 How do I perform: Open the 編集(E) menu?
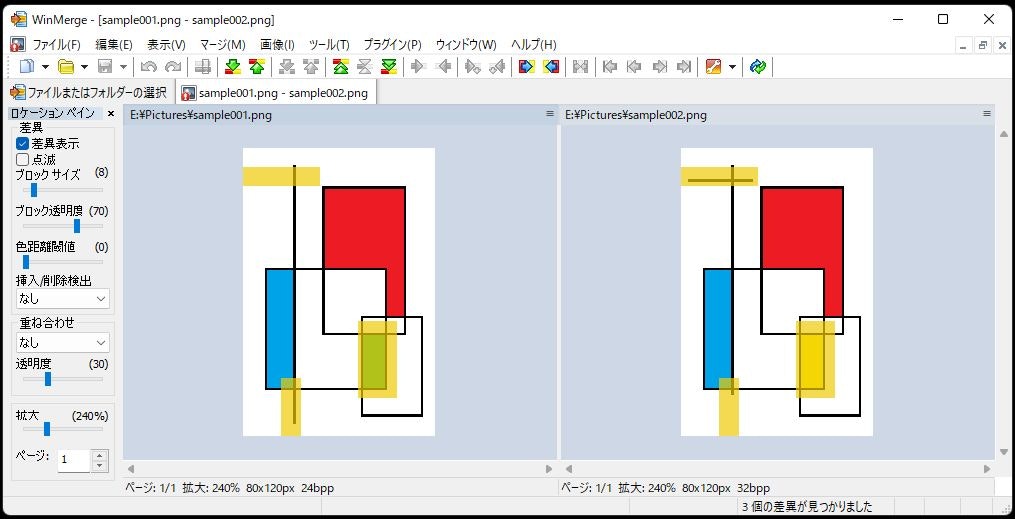pyautogui.click(x=113, y=45)
